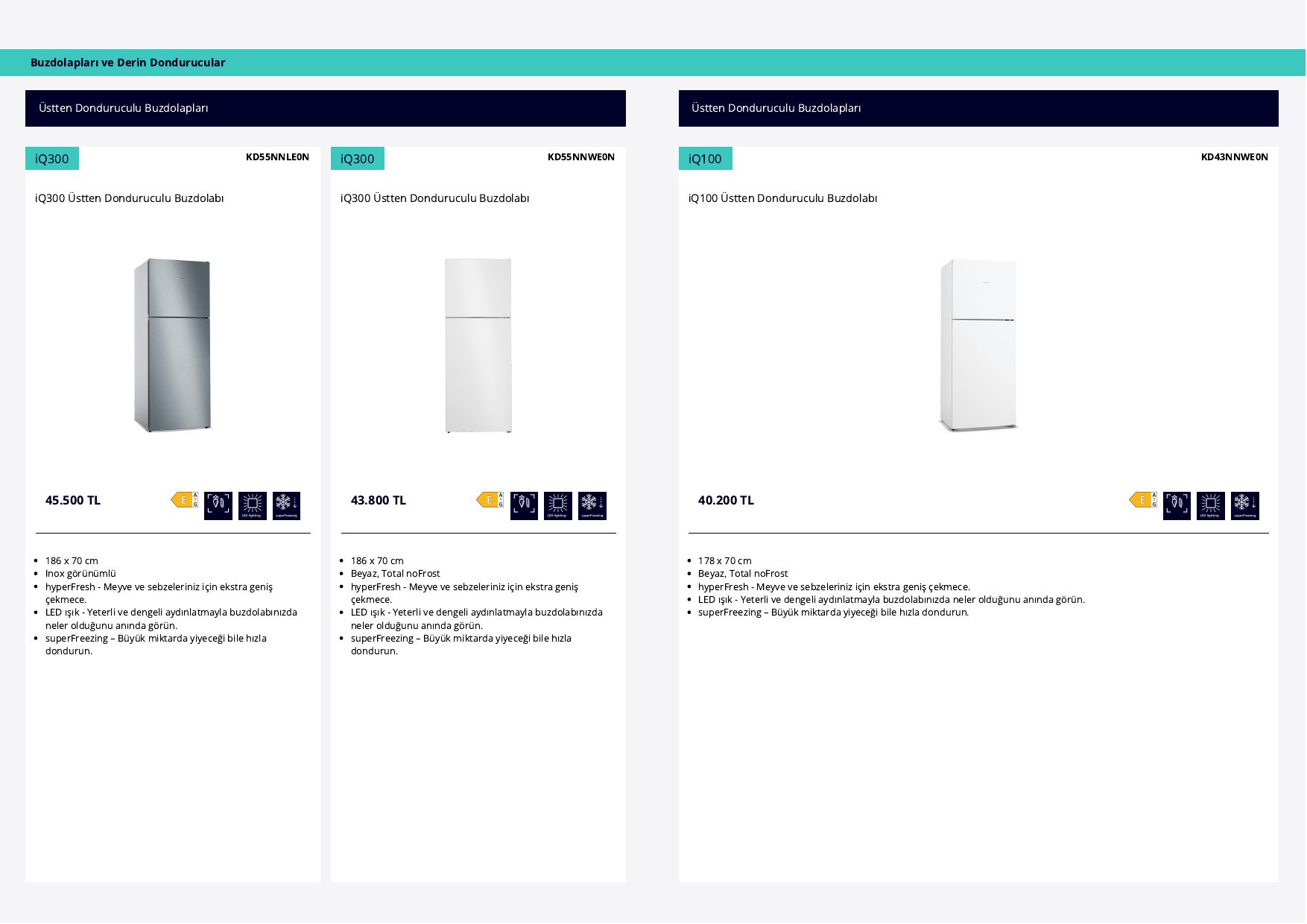The height and width of the screenshot is (924, 1307).
Task: Click the energy label E icon for KD55NNLE0N
Action: click(x=185, y=500)
